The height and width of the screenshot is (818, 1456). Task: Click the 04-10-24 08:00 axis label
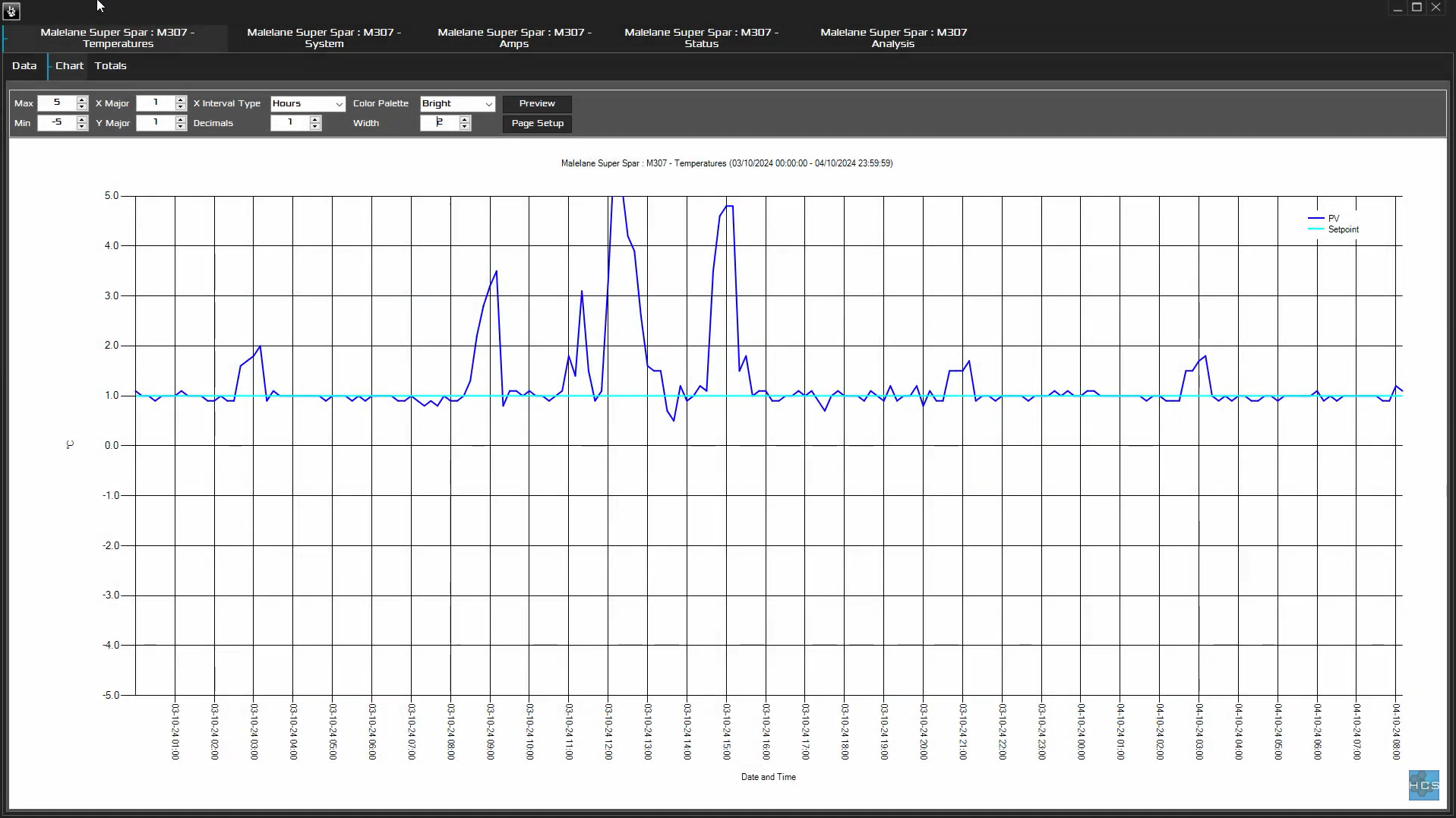pyautogui.click(x=1396, y=731)
